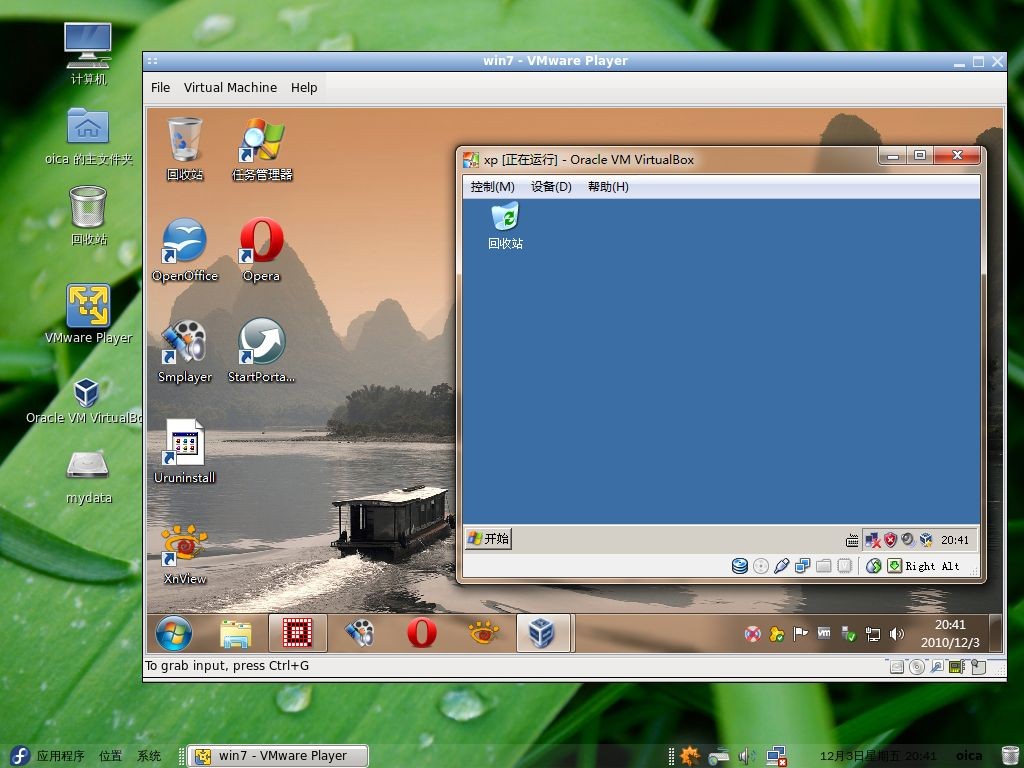Click VirtualBox USB status icon
The width and height of the screenshot is (1024, 768).
tap(782, 566)
